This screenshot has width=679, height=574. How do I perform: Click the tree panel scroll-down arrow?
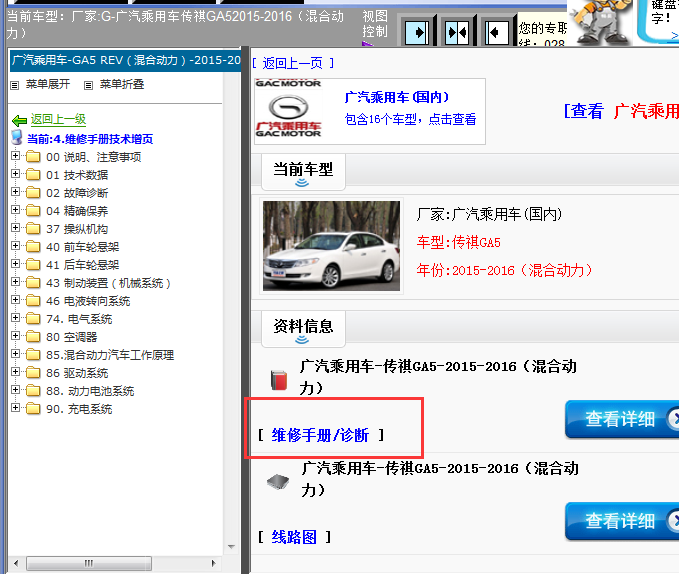[231, 547]
